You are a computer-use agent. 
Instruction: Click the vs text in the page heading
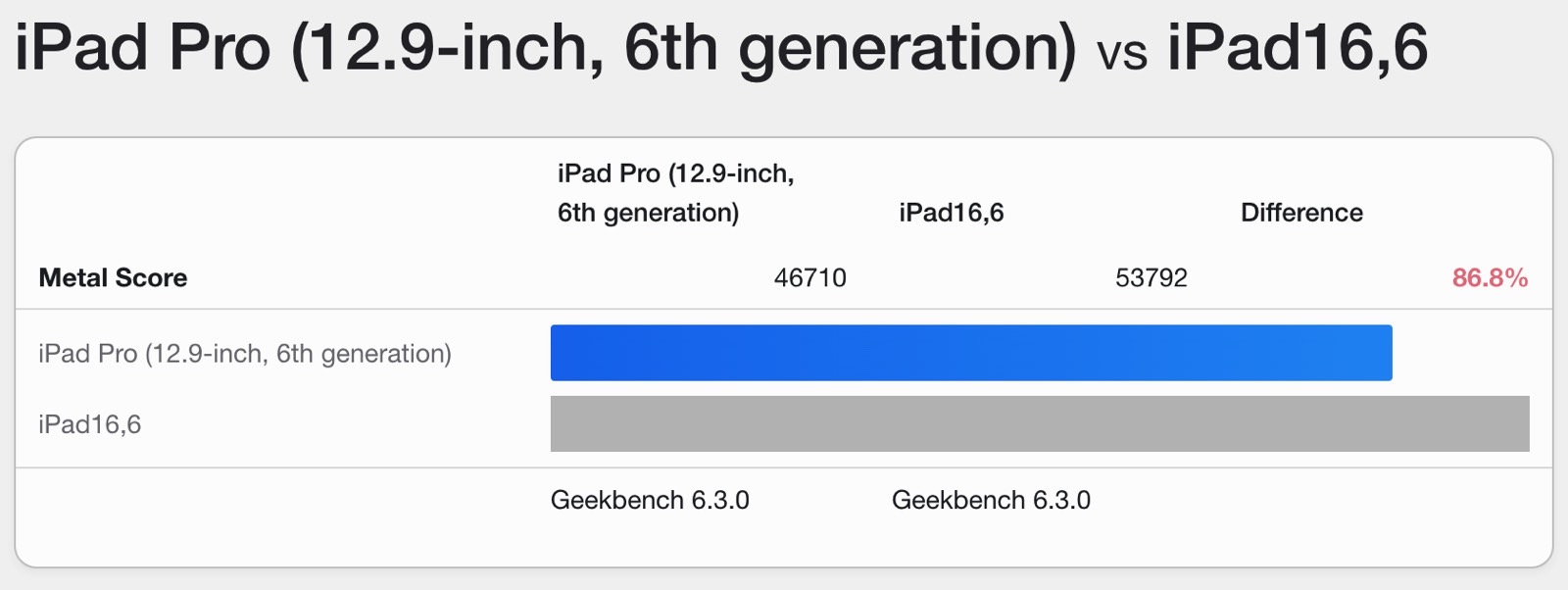click(1122, 53)
